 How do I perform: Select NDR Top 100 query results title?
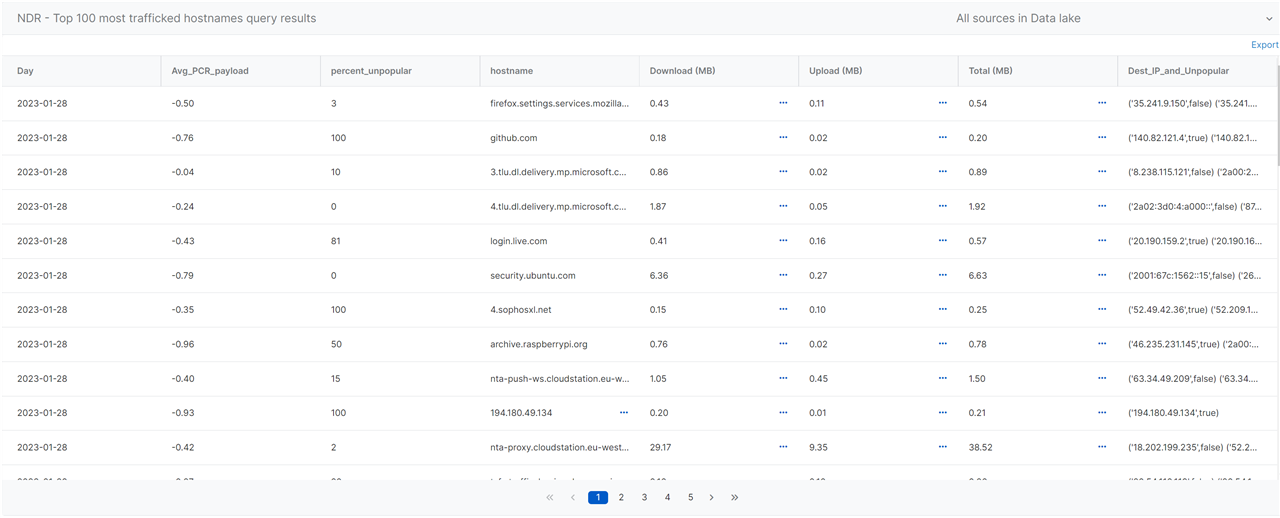pos(166,18)
